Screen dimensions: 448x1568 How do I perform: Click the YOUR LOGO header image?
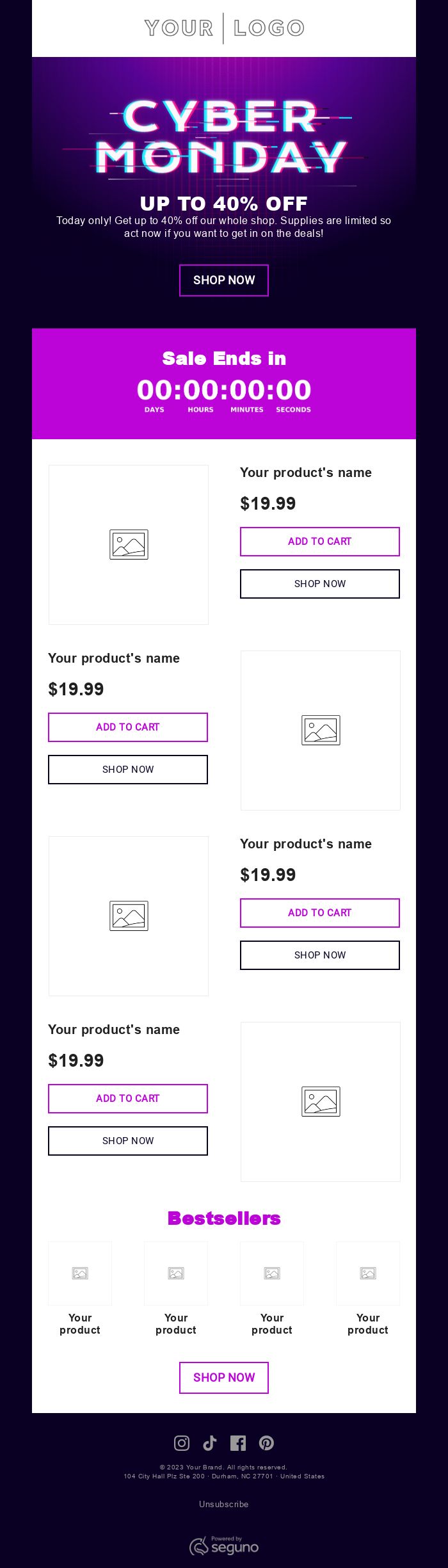[x=224, y=28]
